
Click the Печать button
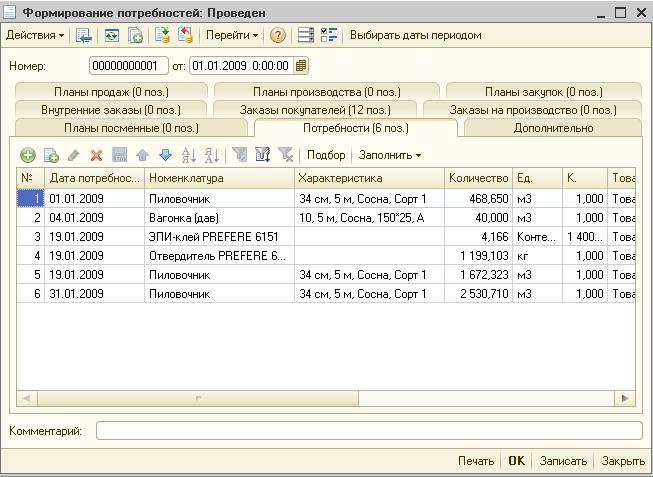coord(476,461)
